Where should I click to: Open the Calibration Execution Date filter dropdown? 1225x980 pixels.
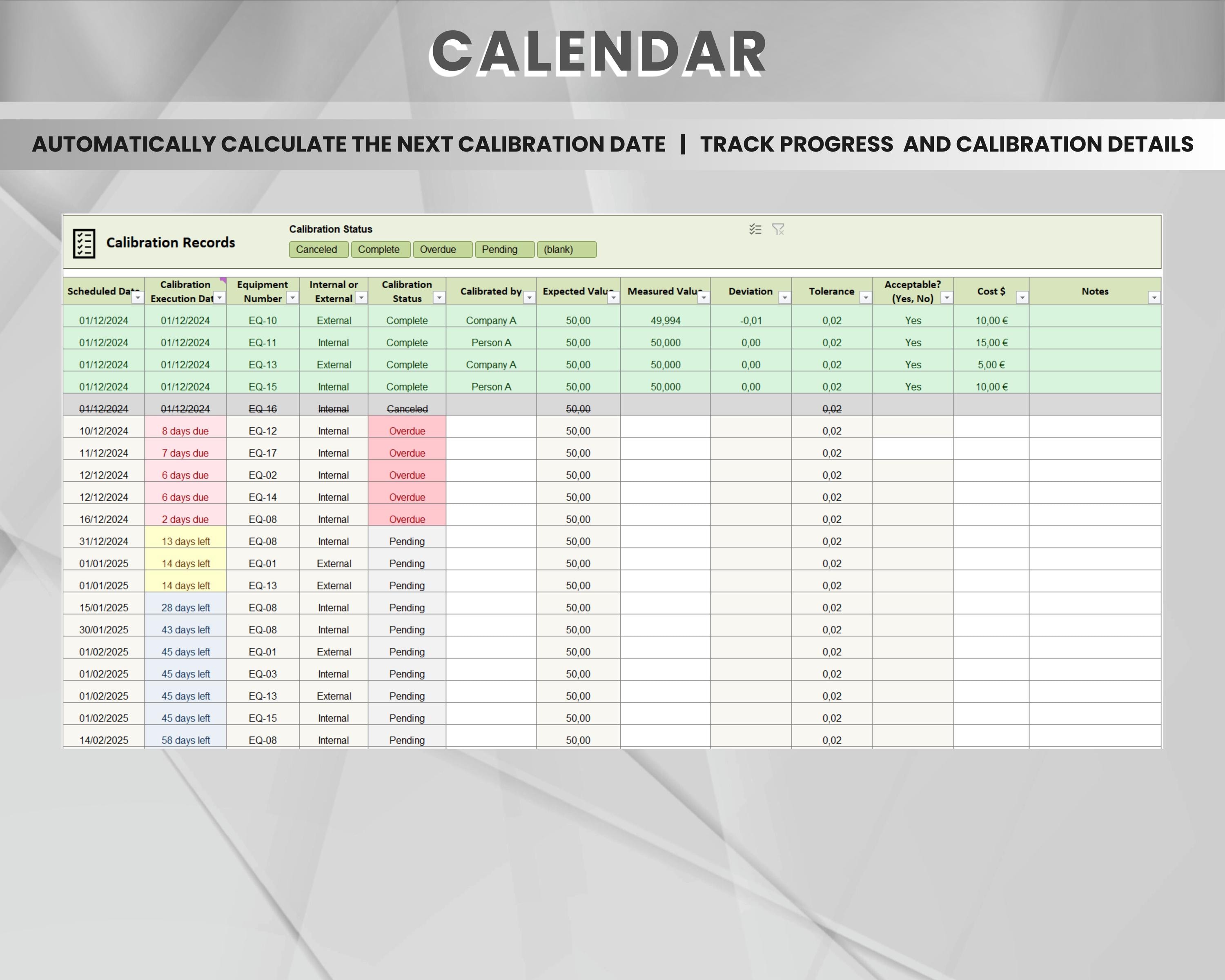click(219, 298)
